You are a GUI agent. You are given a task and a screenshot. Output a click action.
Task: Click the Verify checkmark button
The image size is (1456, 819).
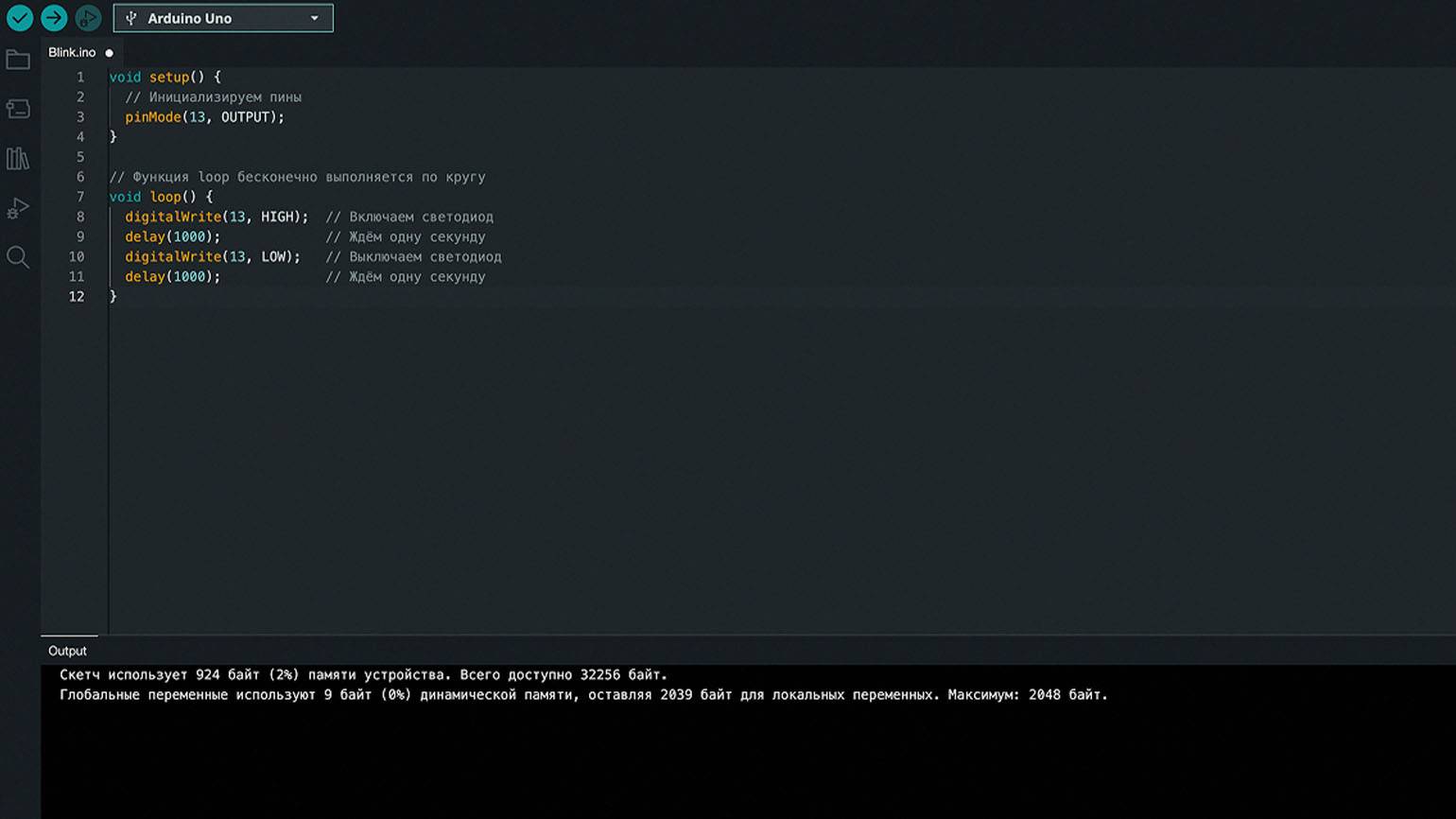20,17
